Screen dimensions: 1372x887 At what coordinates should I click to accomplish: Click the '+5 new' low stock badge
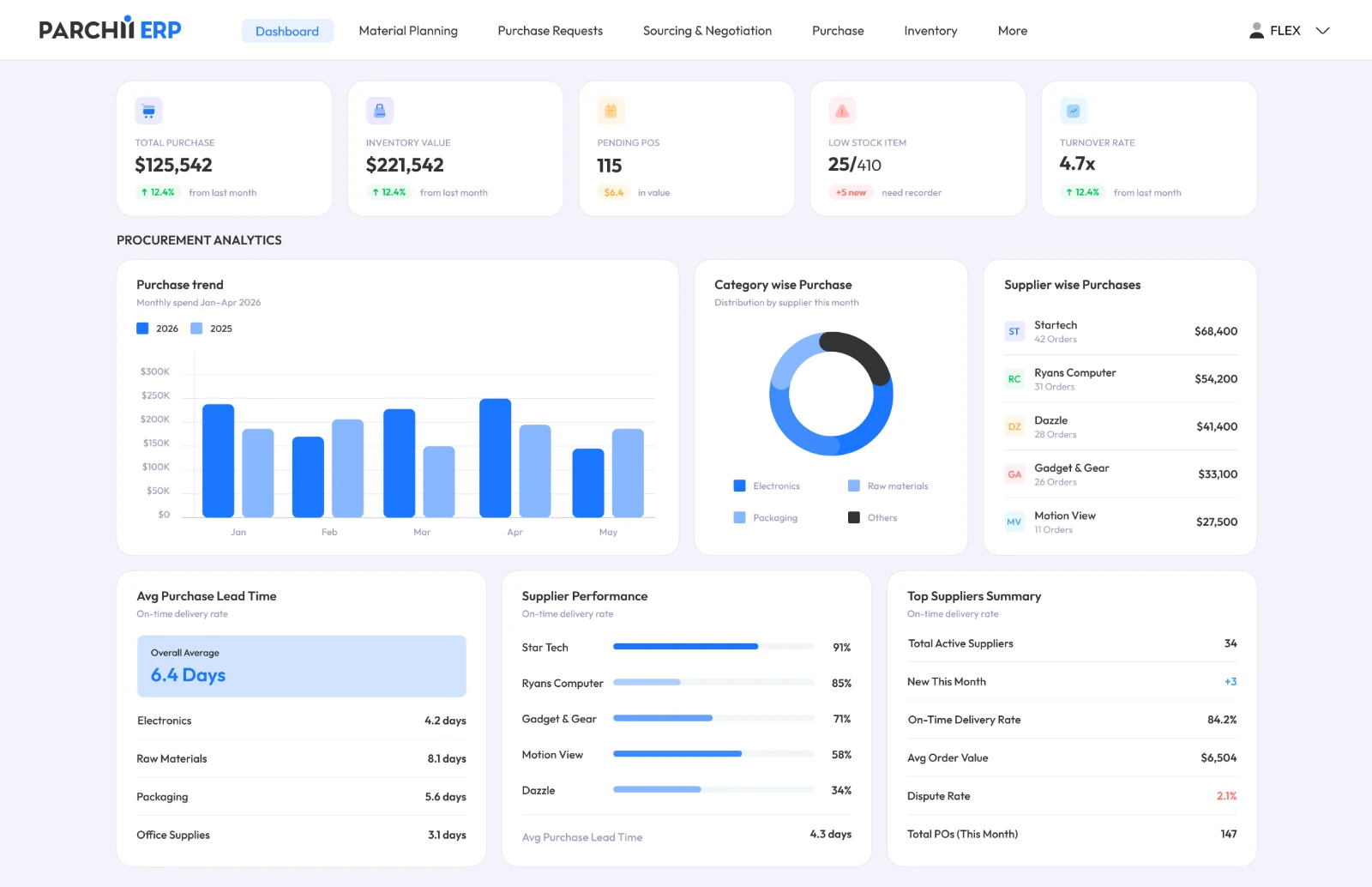851,193
